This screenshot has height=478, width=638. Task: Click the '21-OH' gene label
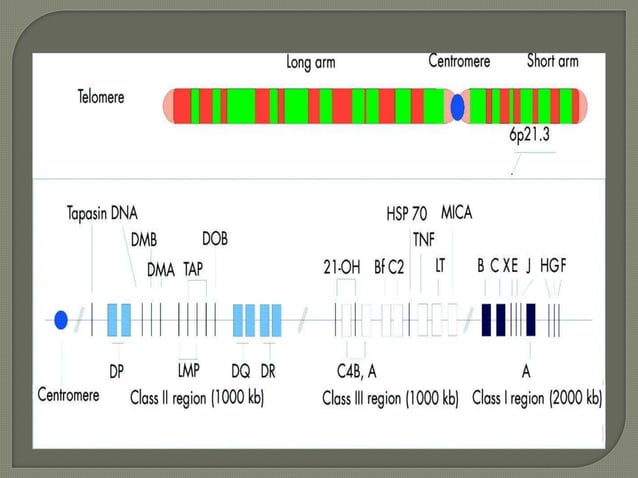pos(342,267)
